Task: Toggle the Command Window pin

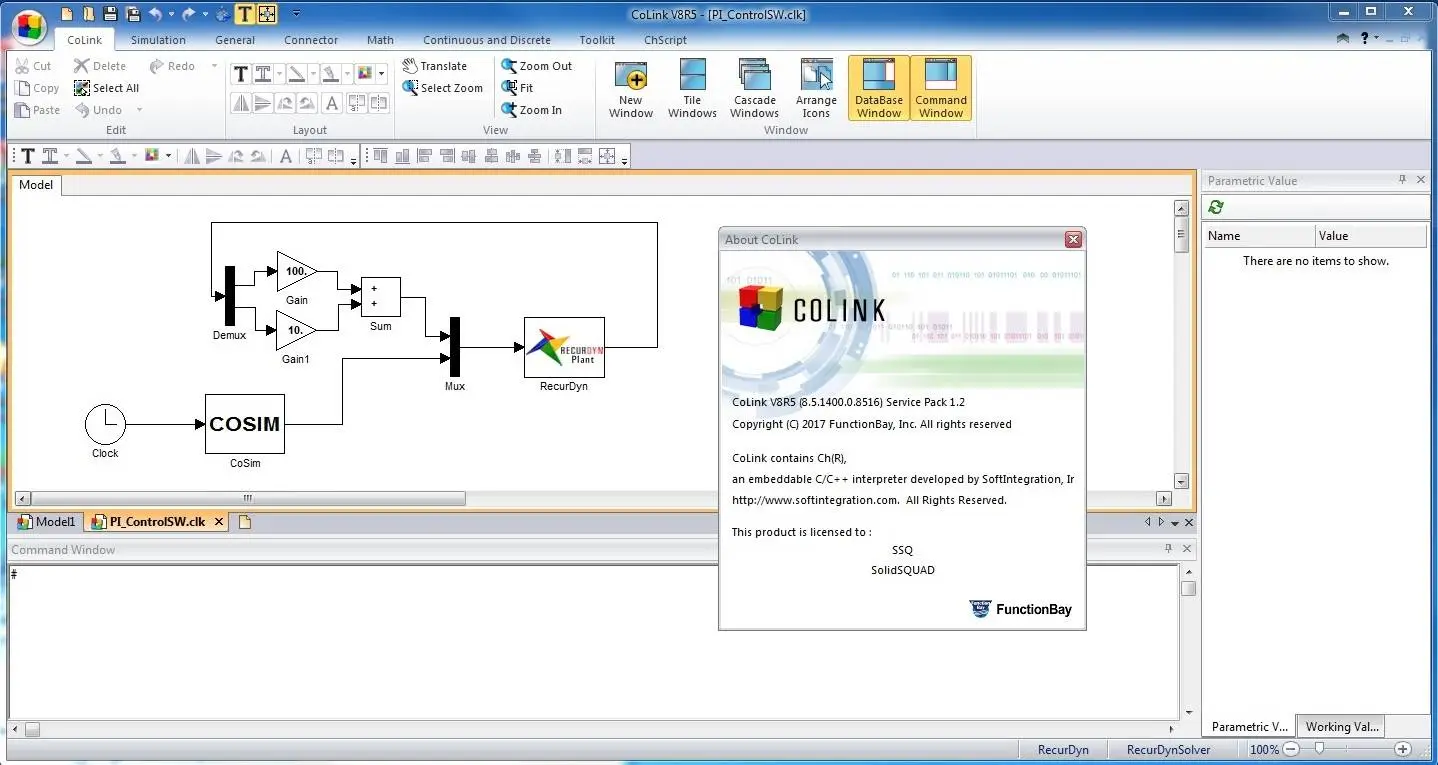Action: [x=1168, y=549]
